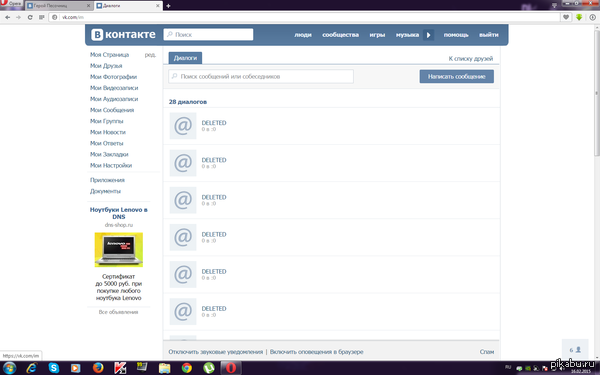Image resolution: width=600 pixels, height=375 pixels.
Task: Open the media player taskbar icon
Action: click(75, 368)
